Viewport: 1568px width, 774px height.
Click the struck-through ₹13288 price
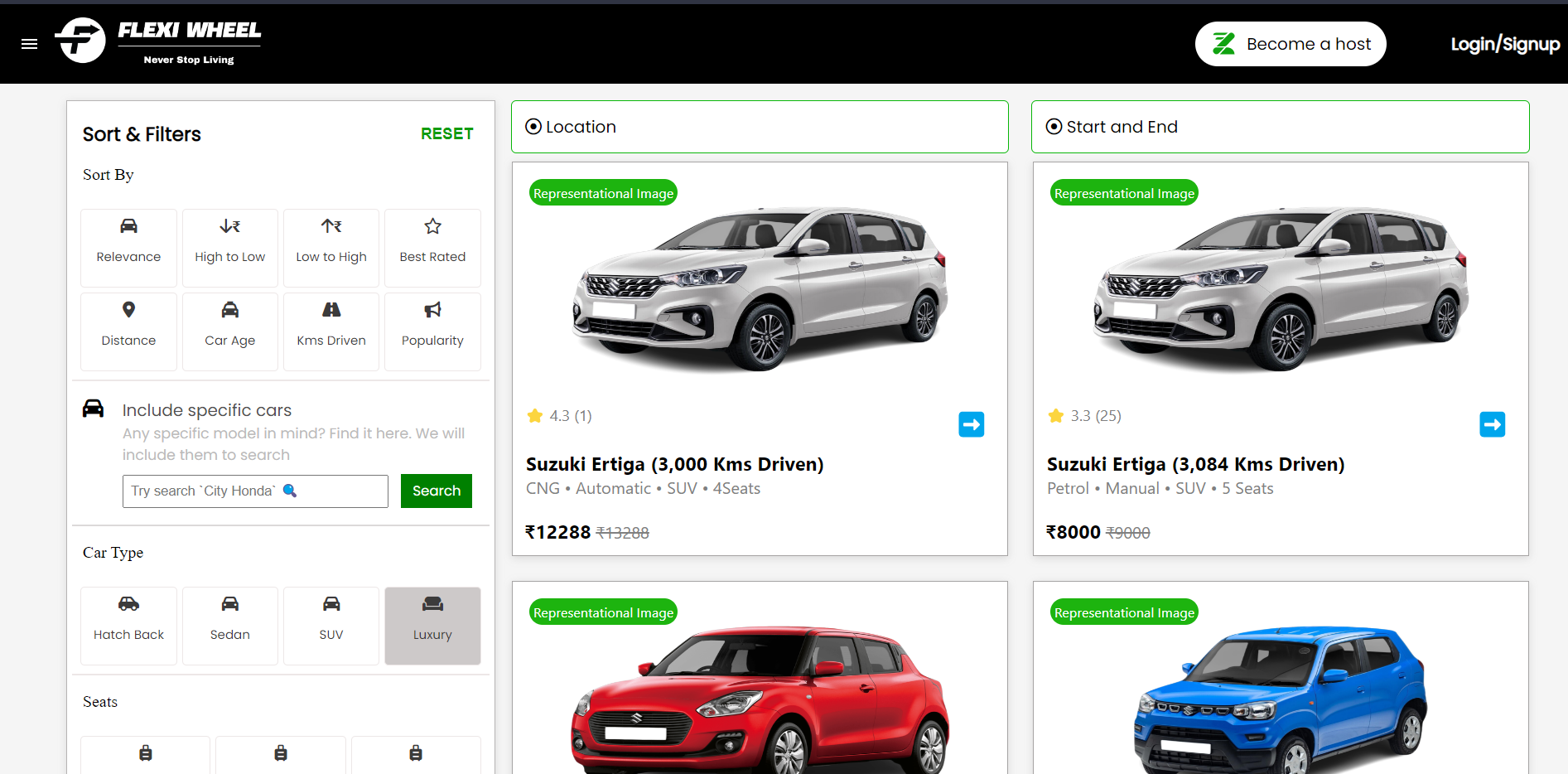pos(623,533)
